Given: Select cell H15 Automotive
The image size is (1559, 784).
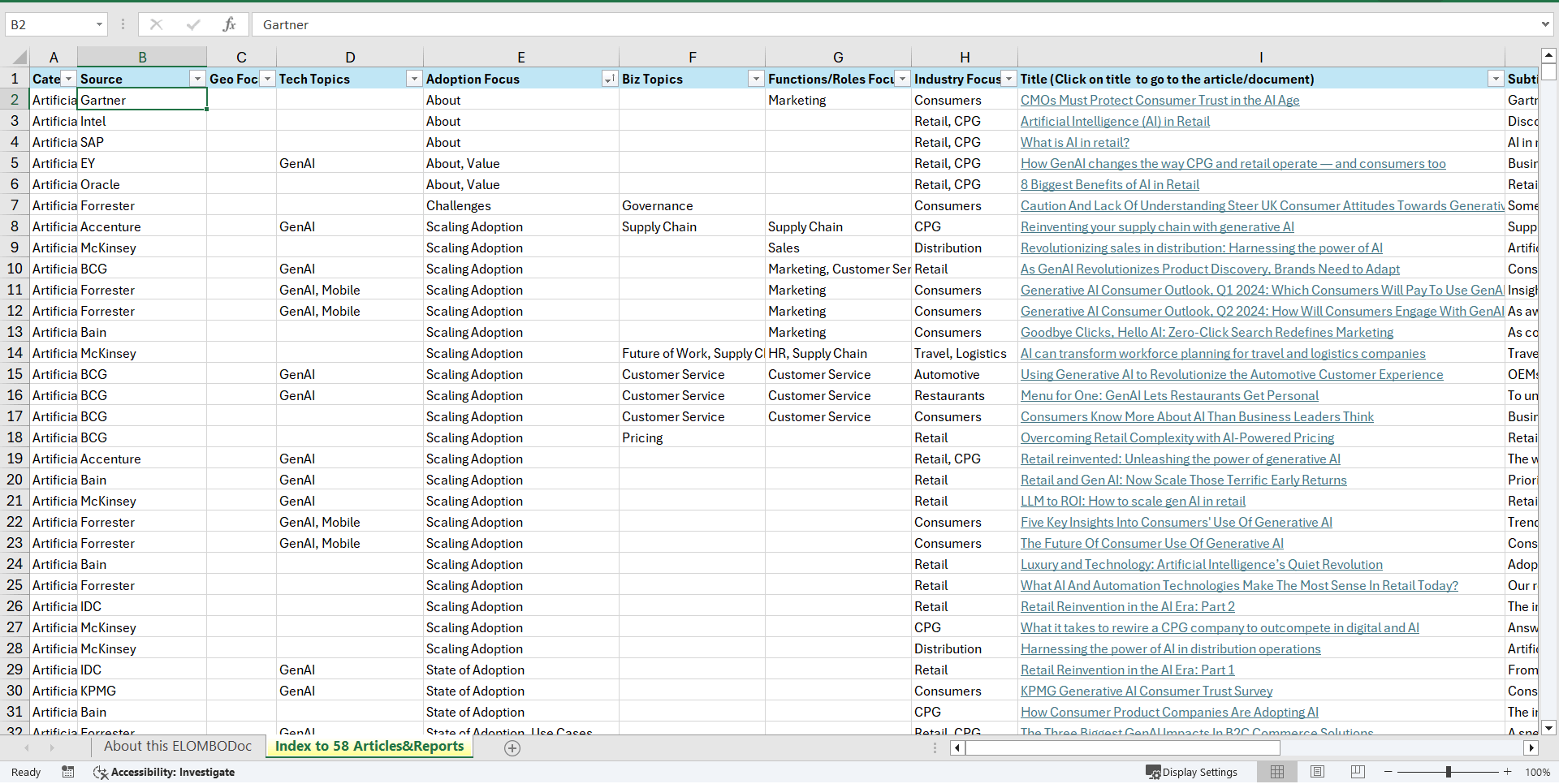Looking at the screenshot, I should 965,374.
